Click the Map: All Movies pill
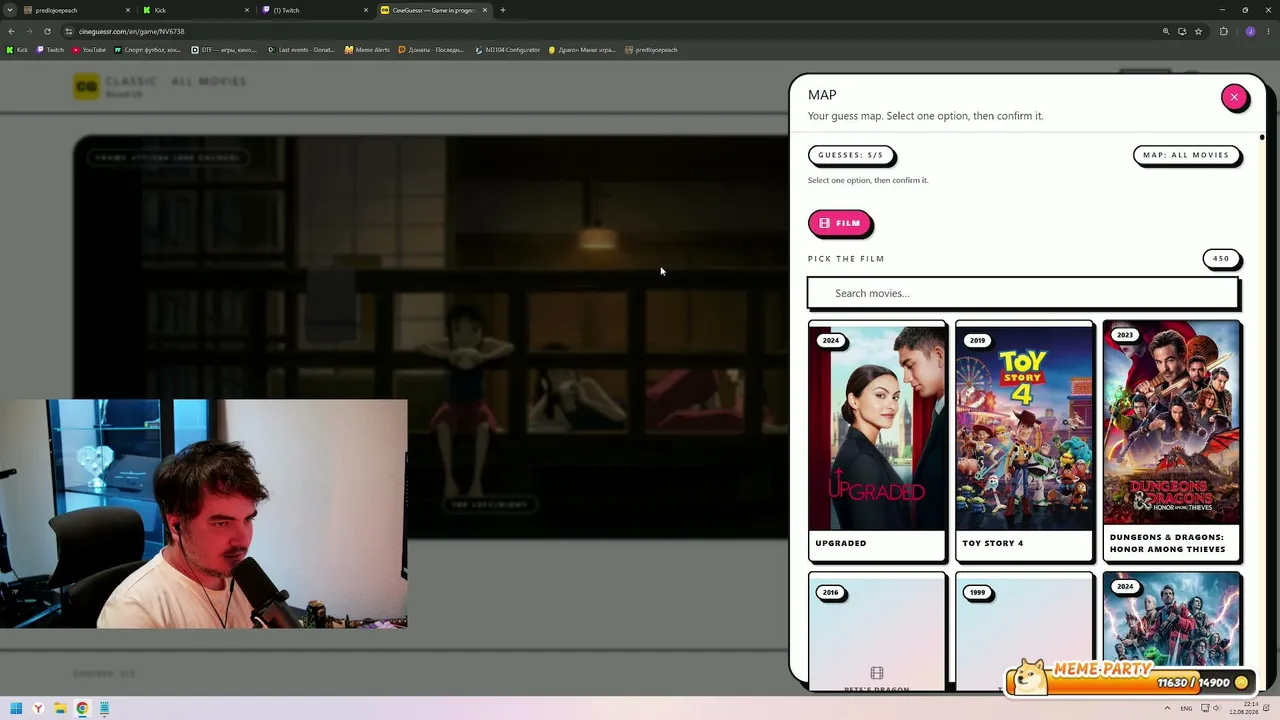 1186,155
